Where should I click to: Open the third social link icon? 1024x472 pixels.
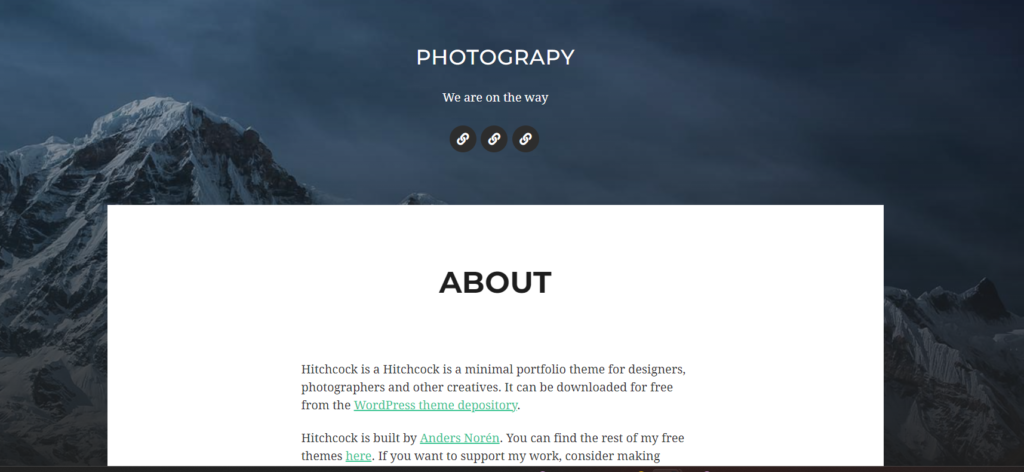[526, 139]
